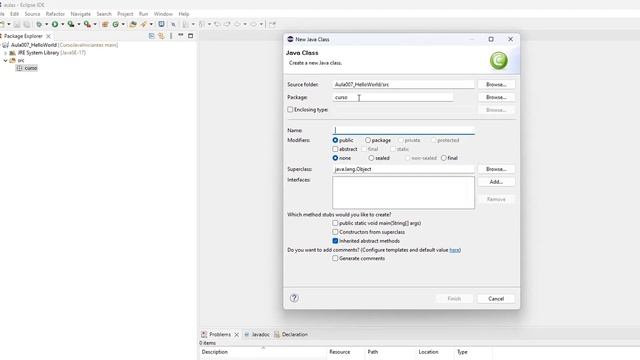Screen dimensions: 640x360
Task: Open the comment templates 'here' link
Action: tap(455, 250)
